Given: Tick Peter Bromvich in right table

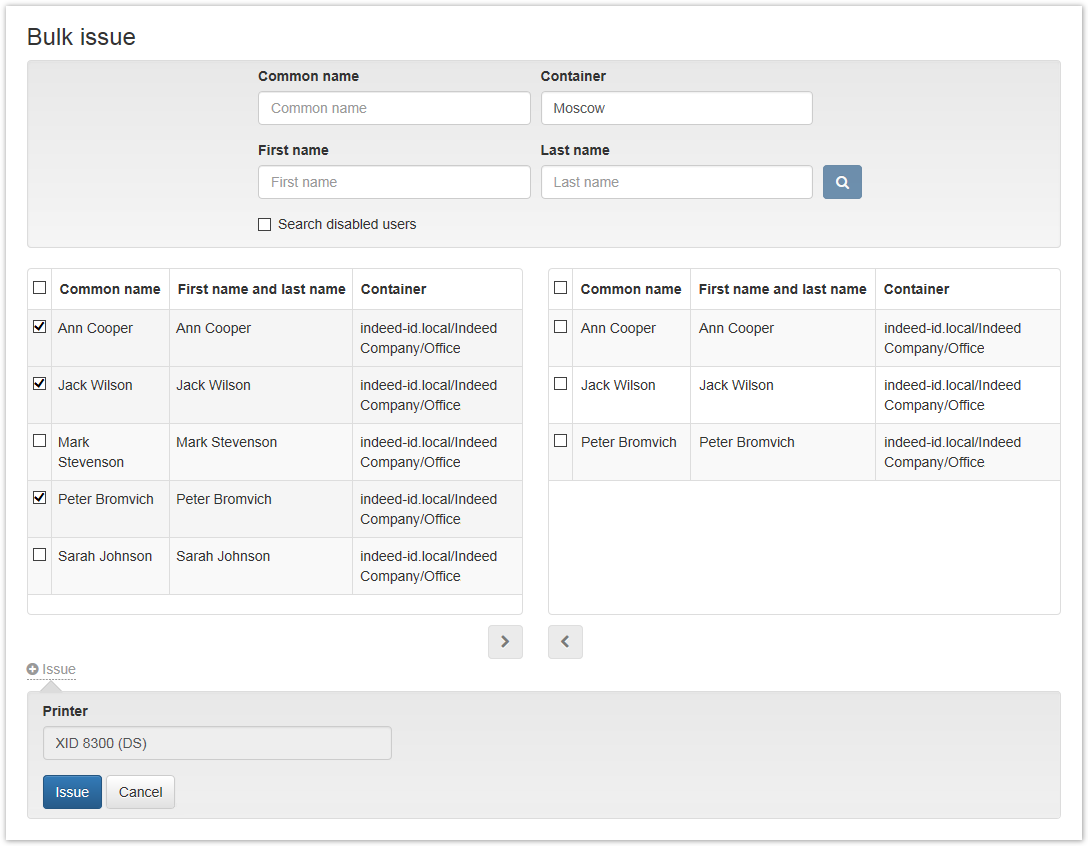Looking at the screenshot, I should click(x=561, y=441).
